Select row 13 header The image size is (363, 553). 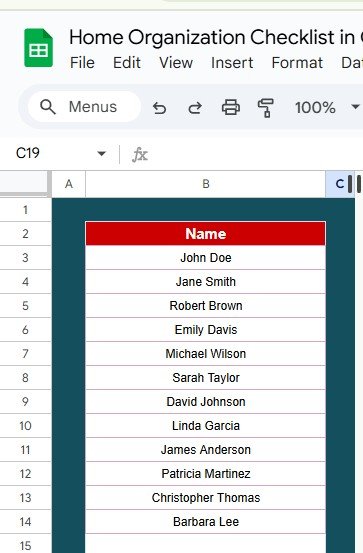(x=25, y=498)
